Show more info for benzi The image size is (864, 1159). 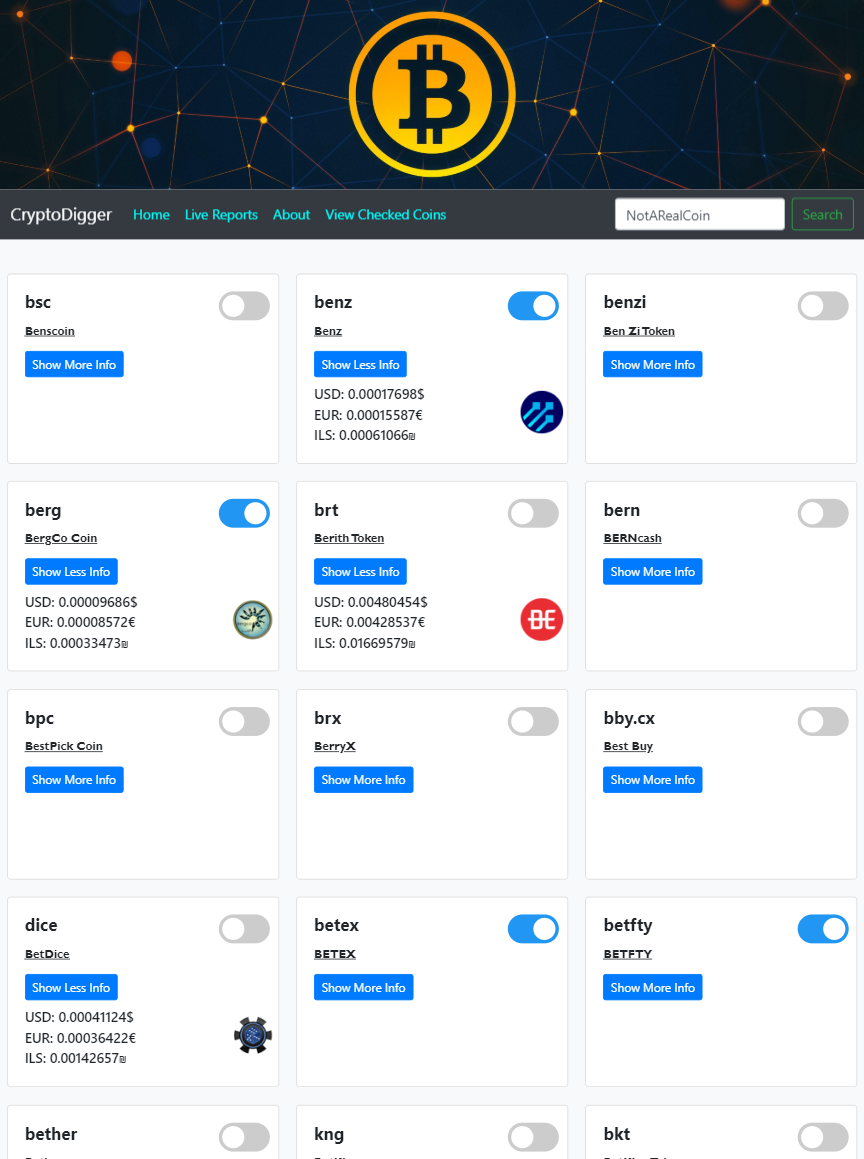pyautogui.click(x=653, y=364)
